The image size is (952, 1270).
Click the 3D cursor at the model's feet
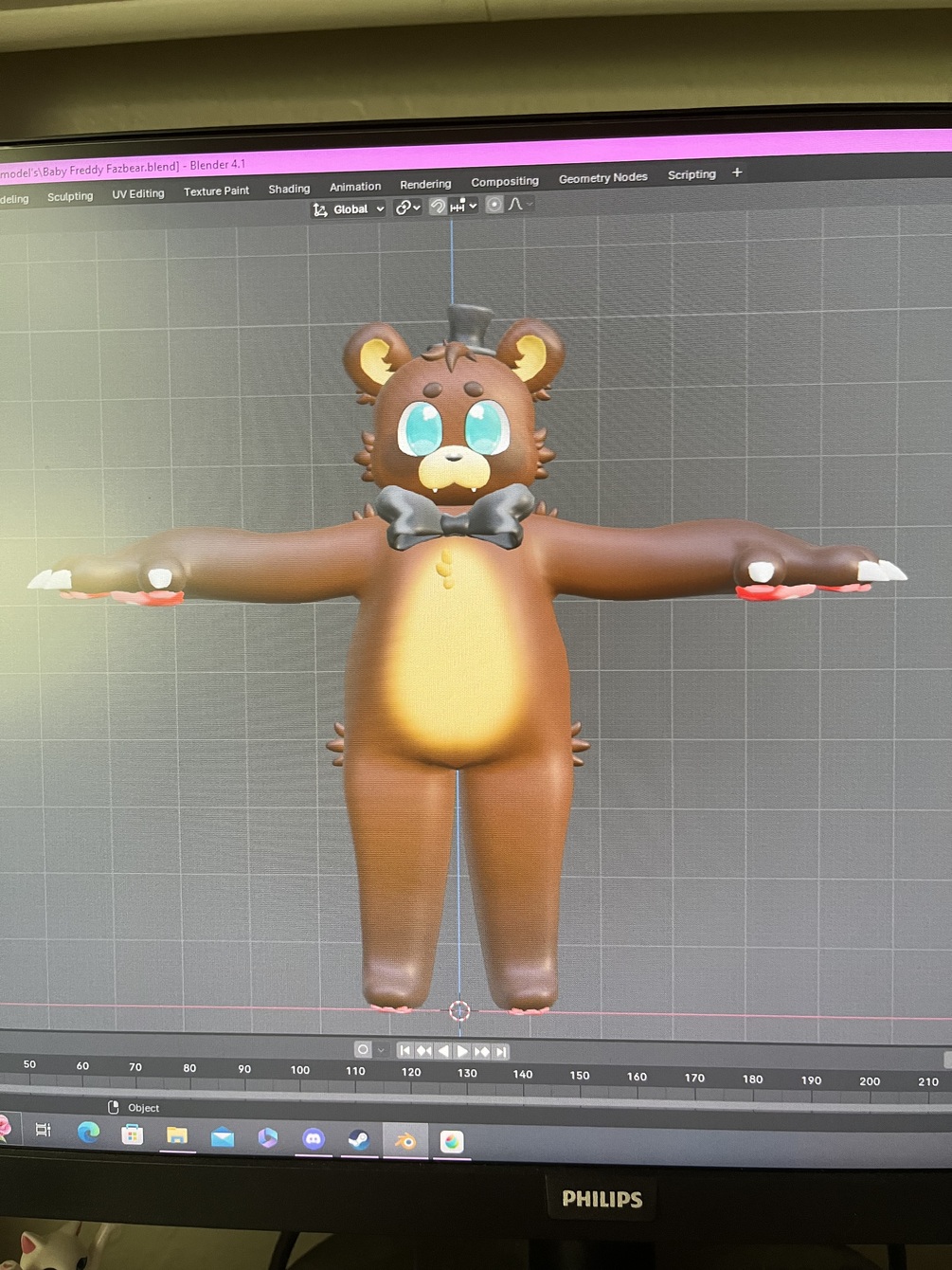pyautogui.click(x=459, y=1010)
